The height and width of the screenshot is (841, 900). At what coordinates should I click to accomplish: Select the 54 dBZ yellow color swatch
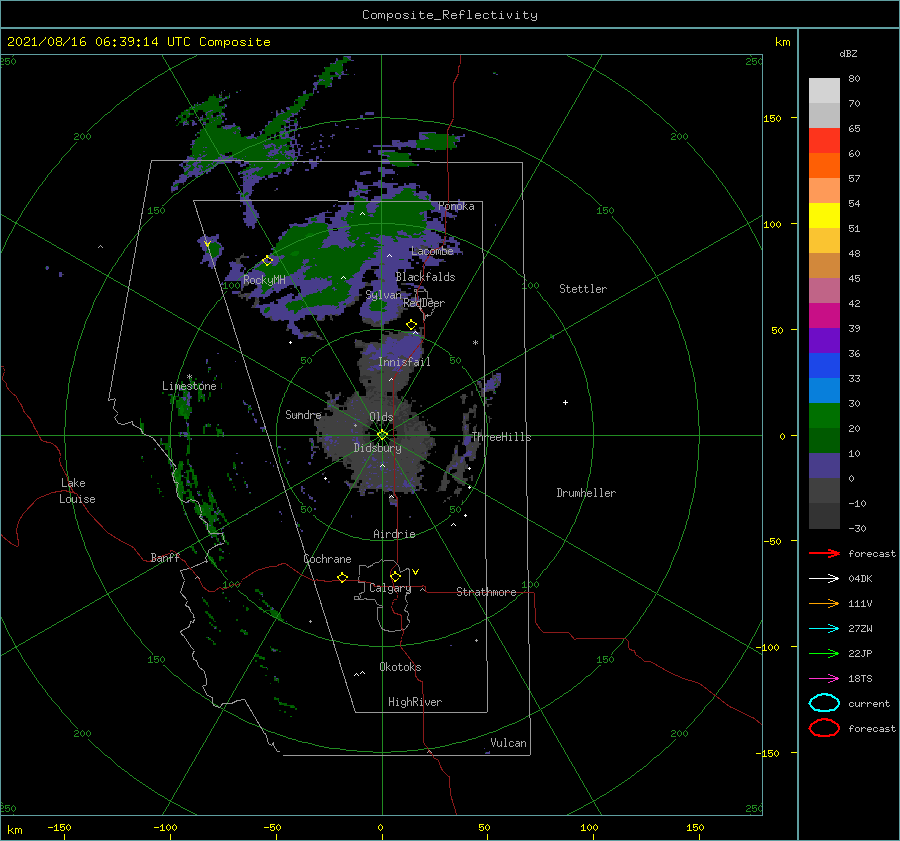(x=824, y=215)
